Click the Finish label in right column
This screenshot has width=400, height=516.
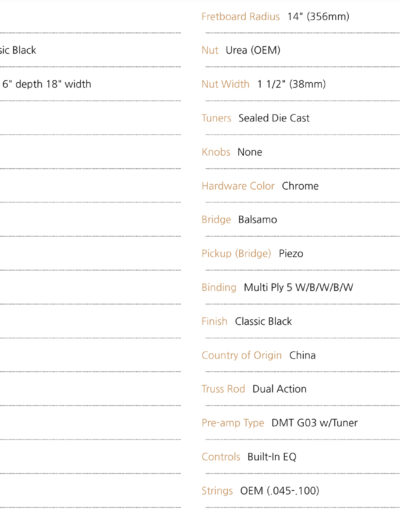214,321
